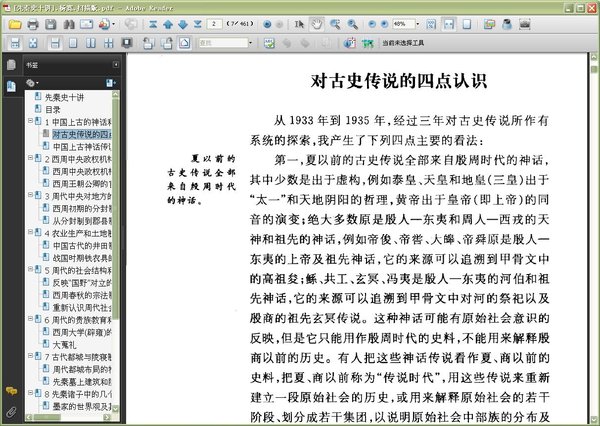Open the Comments panel icon
Screen dimensions: 600x426
(x=11, y=391)
